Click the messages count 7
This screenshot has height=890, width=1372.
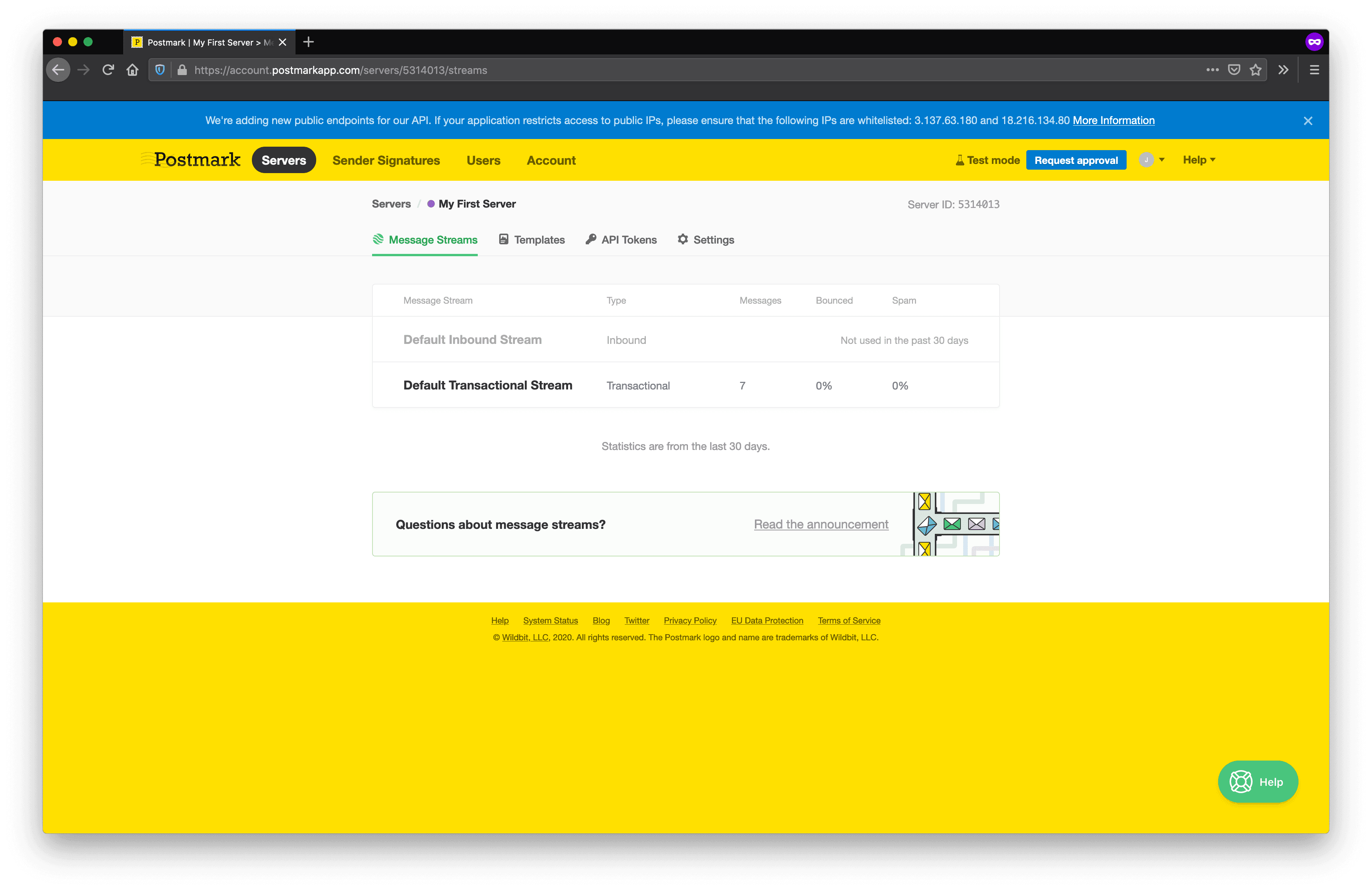742,385
